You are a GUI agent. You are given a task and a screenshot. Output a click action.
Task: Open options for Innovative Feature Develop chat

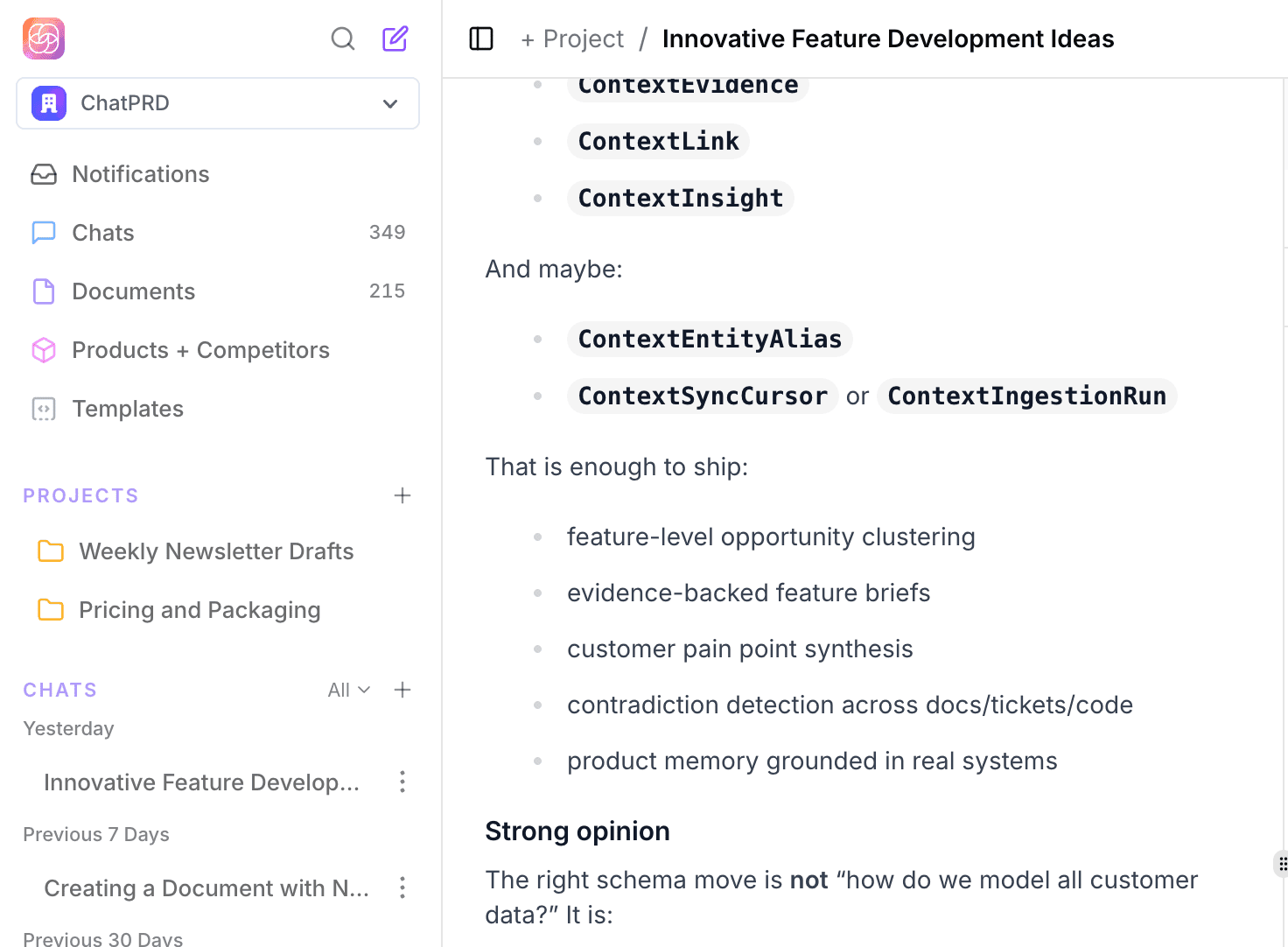pos(402,782)
